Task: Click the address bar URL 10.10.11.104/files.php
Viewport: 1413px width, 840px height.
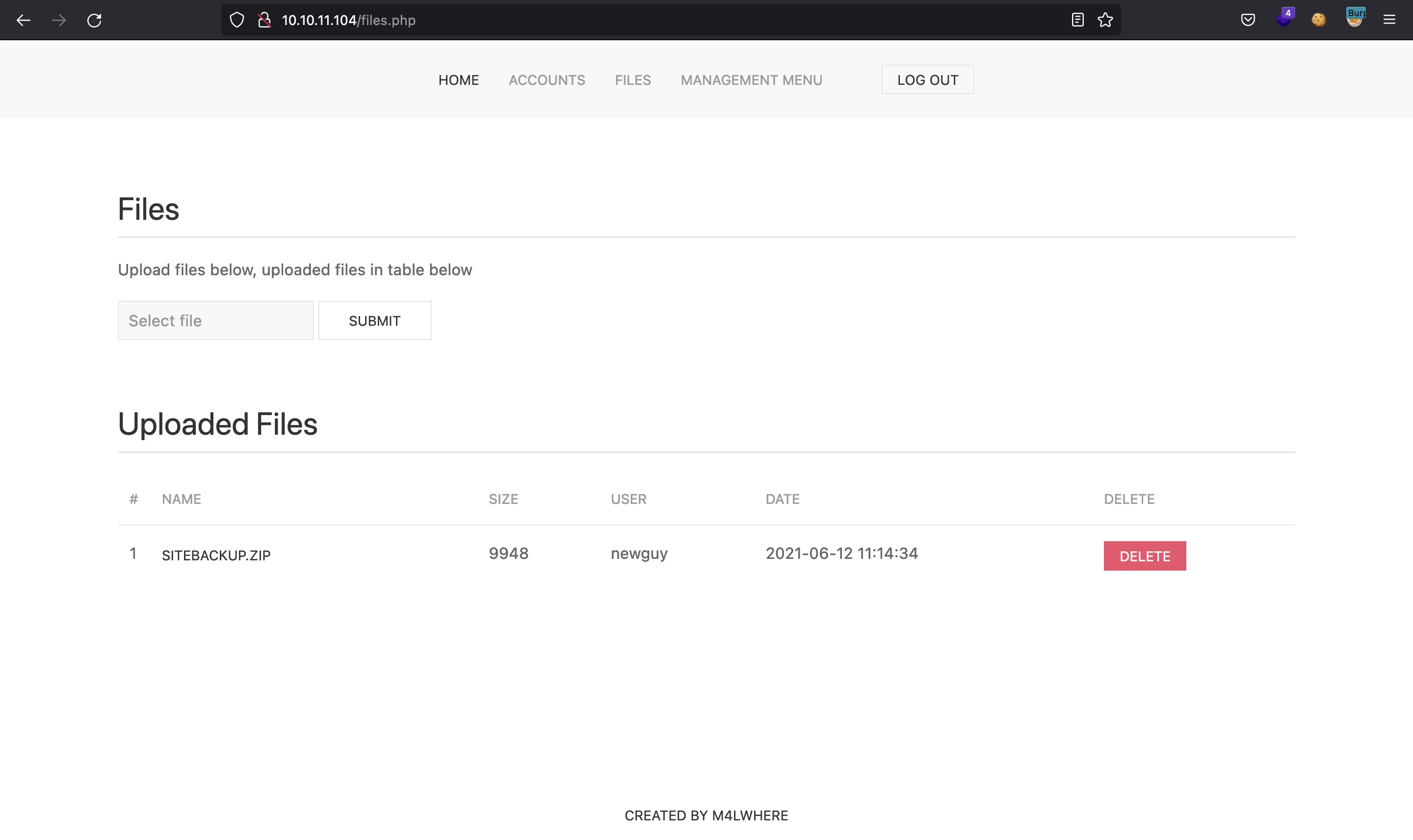Action: [348, 21]
